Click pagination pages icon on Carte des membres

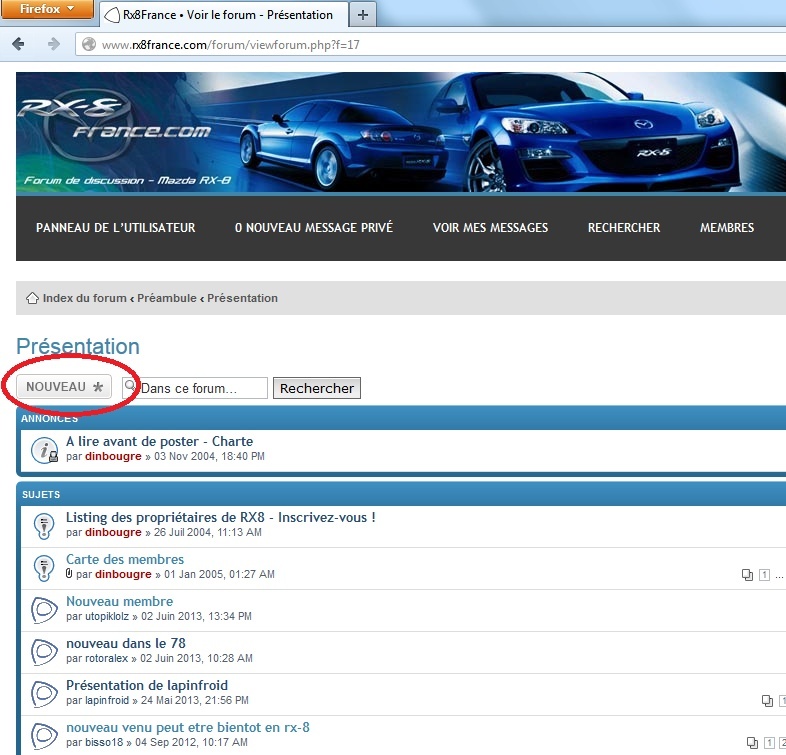747,575
